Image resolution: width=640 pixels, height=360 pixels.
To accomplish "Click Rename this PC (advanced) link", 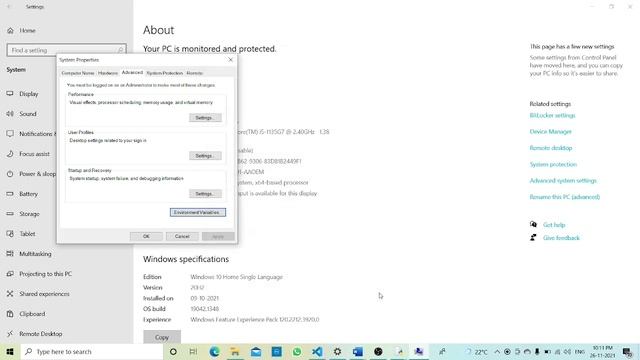I will (564, 197).
